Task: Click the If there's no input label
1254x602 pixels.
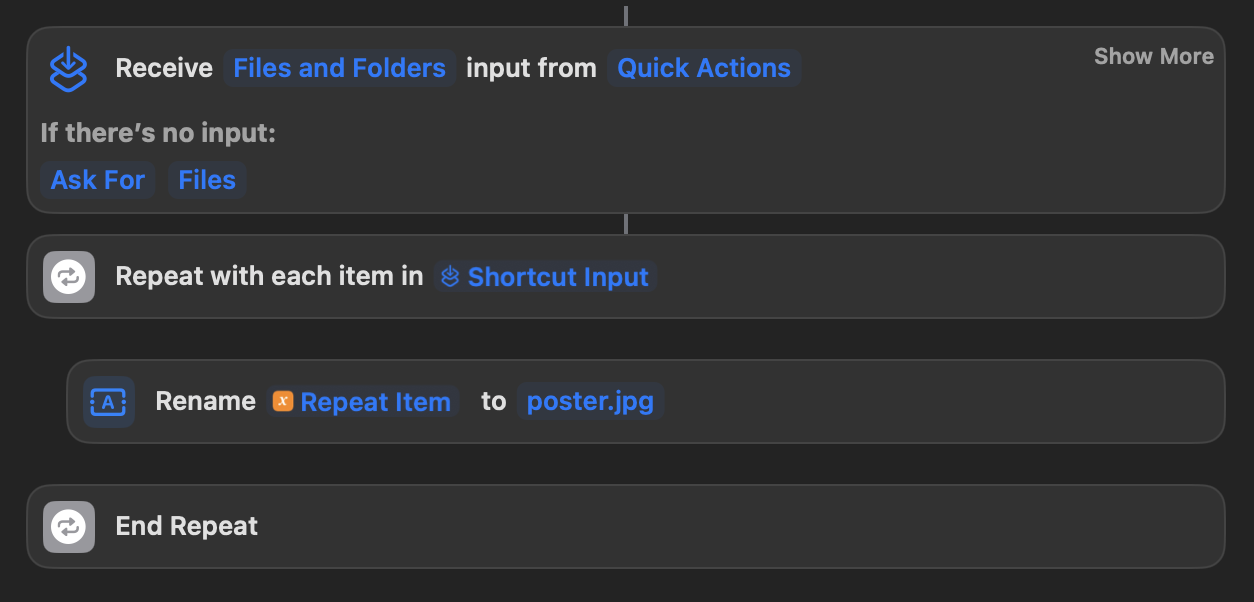Action: point(158,132)
